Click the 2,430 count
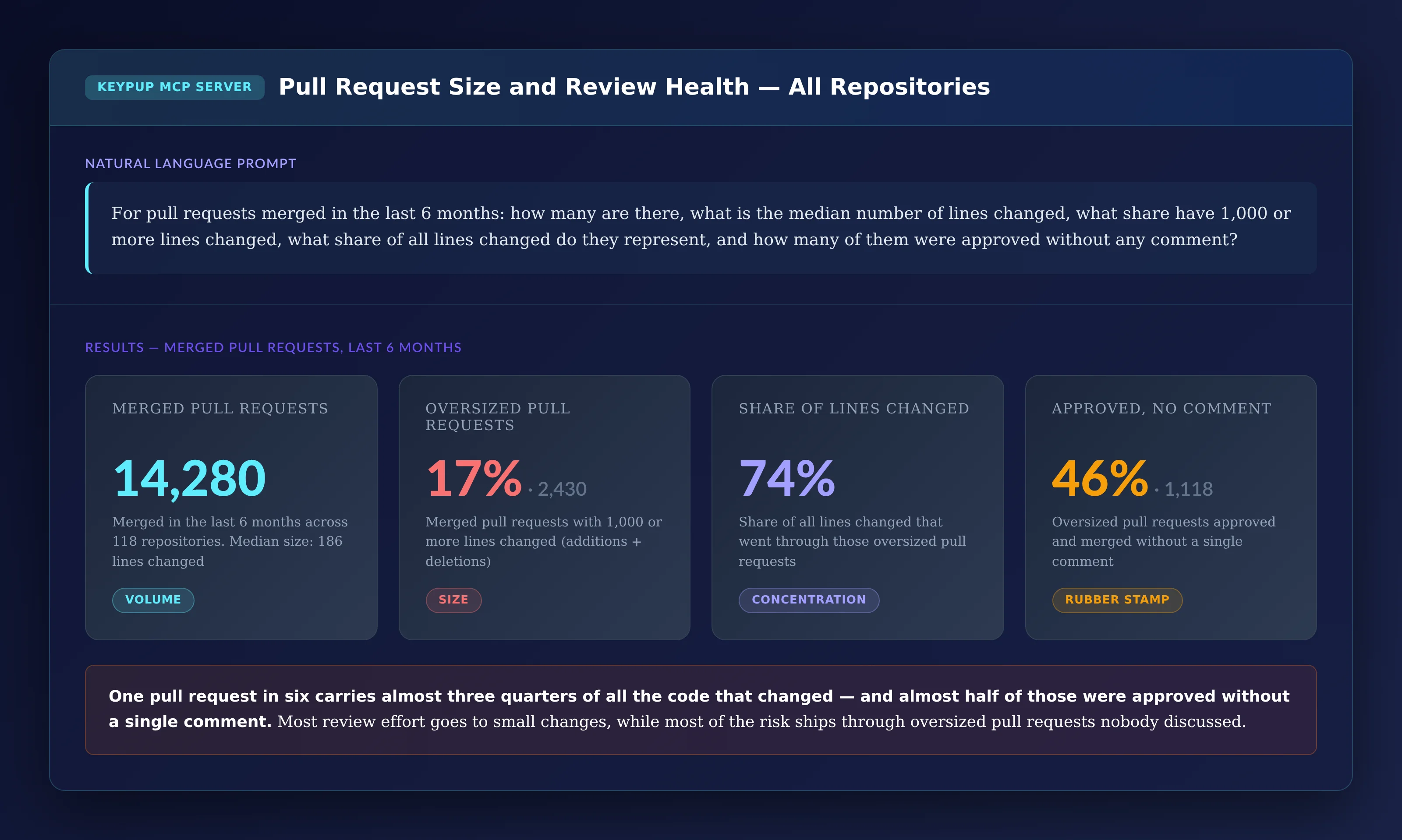1402x840 pixels. 562,489
